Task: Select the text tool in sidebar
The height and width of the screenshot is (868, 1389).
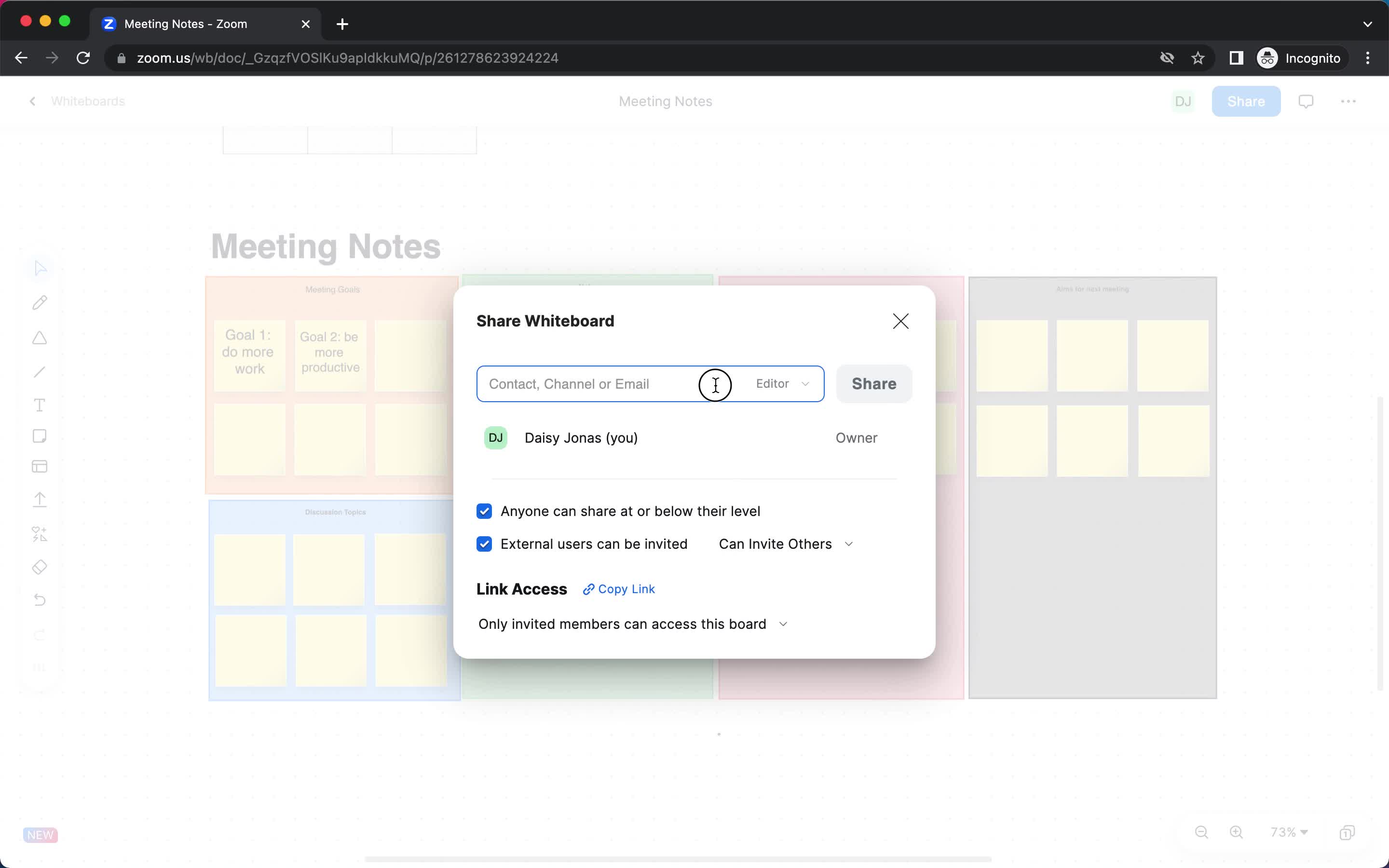Action: (40, 405)
